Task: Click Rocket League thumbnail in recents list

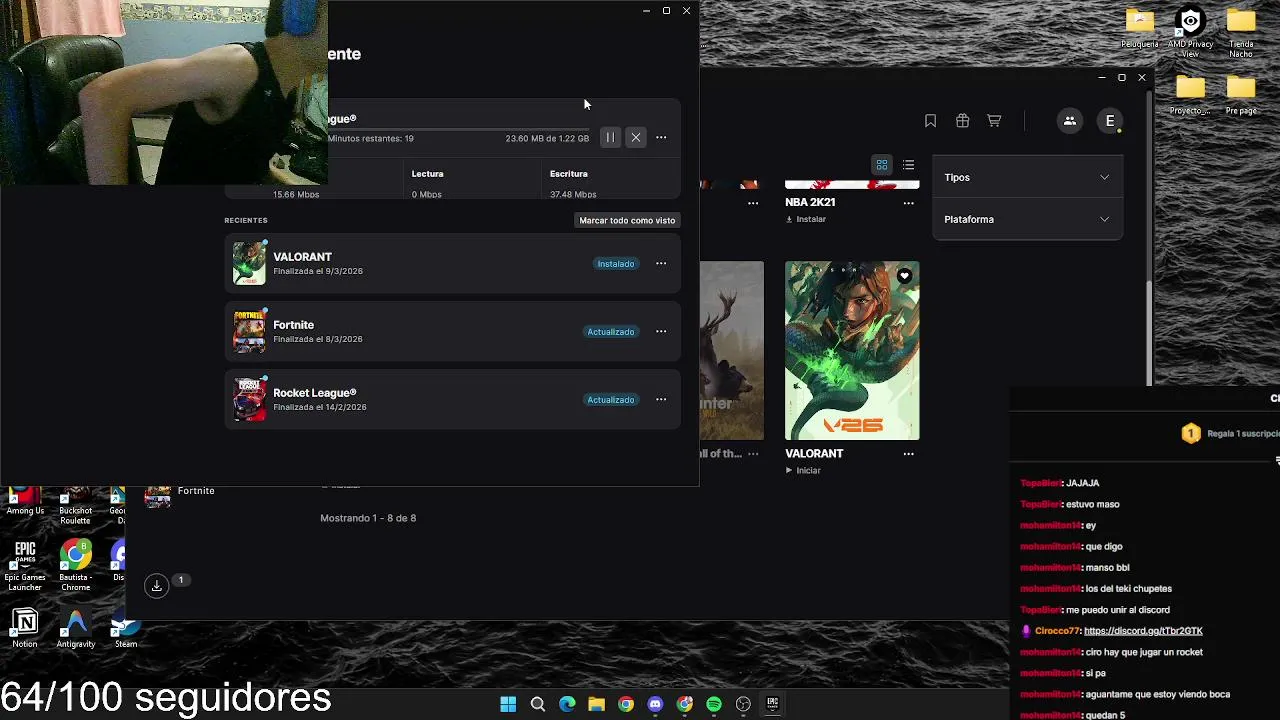Action: 249,400
